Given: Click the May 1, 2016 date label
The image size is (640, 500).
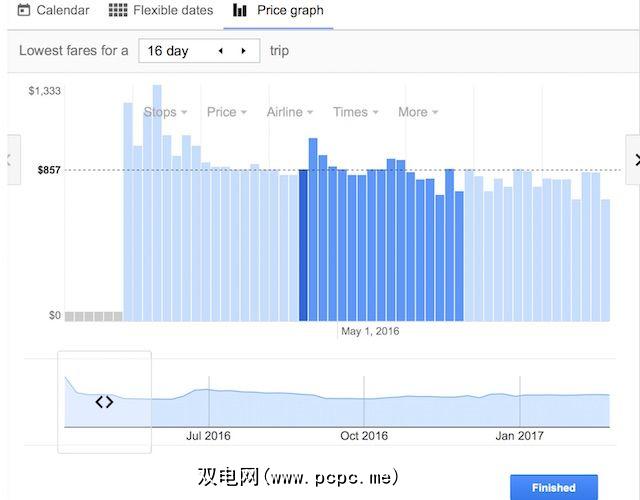Looking at the screenshot, I should [x=370, y=331].
